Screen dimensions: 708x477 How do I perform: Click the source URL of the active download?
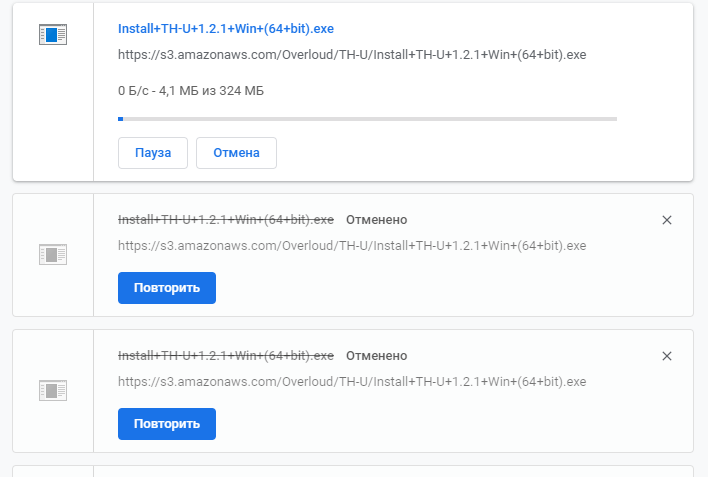tap(352, 55)
